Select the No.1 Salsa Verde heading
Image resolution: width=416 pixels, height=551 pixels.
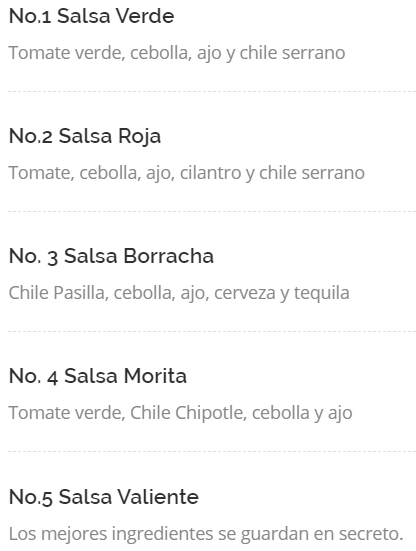91,16
